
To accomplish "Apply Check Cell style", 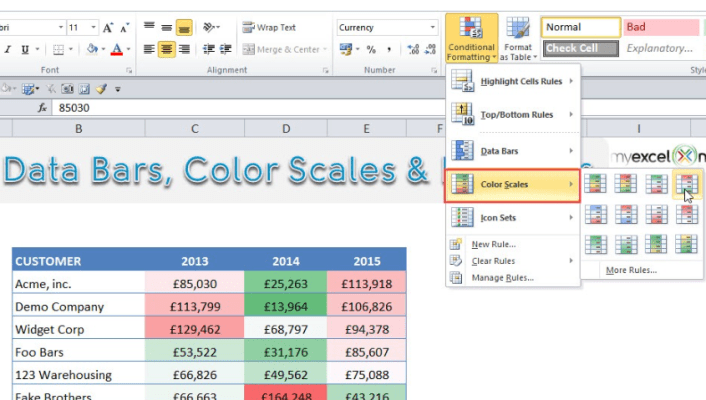I will click(x=581, y=48).
